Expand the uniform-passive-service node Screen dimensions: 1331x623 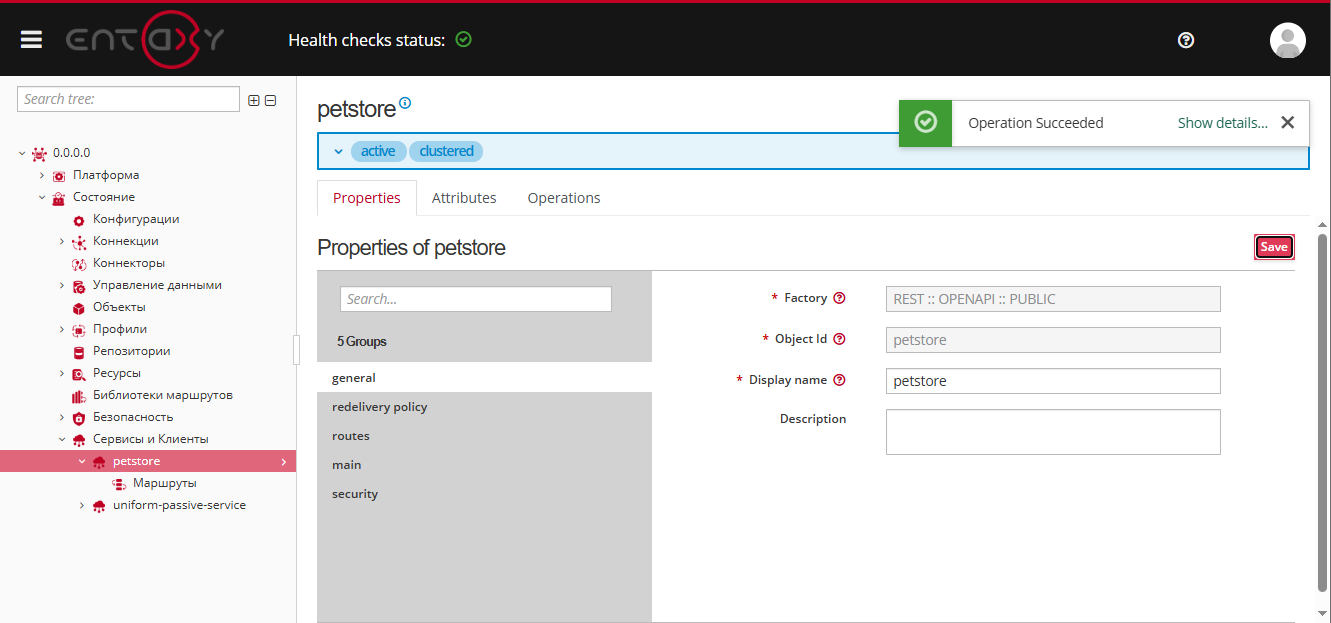click(82, 505)
